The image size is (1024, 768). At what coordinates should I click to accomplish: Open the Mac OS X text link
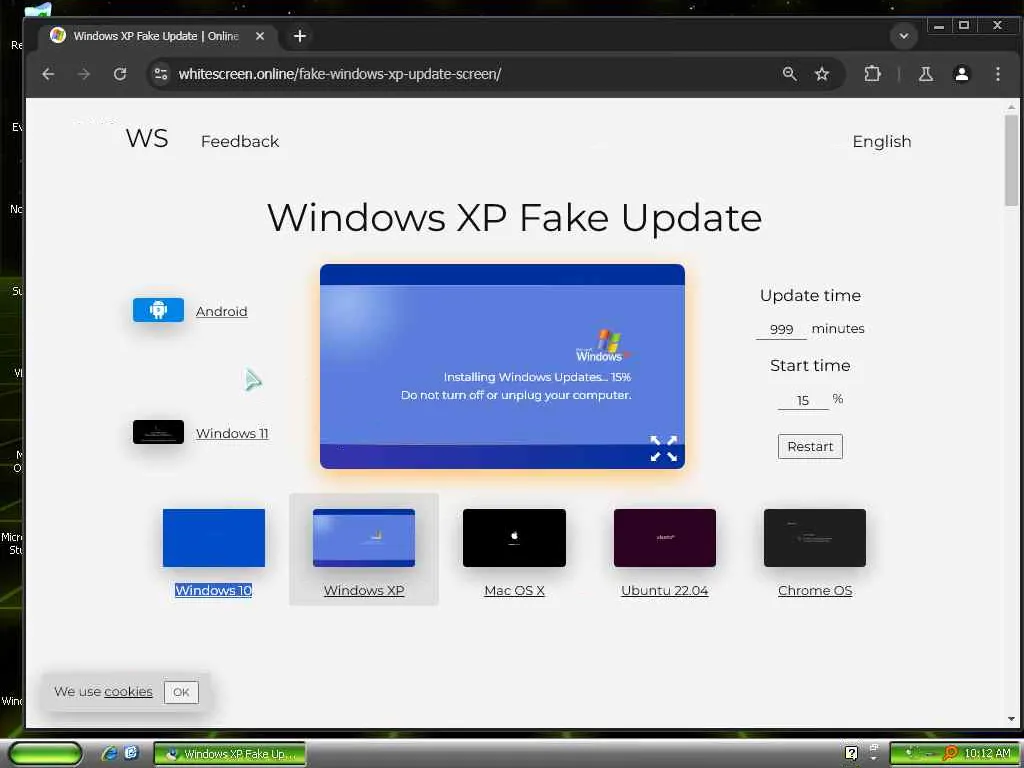[514, 590]
